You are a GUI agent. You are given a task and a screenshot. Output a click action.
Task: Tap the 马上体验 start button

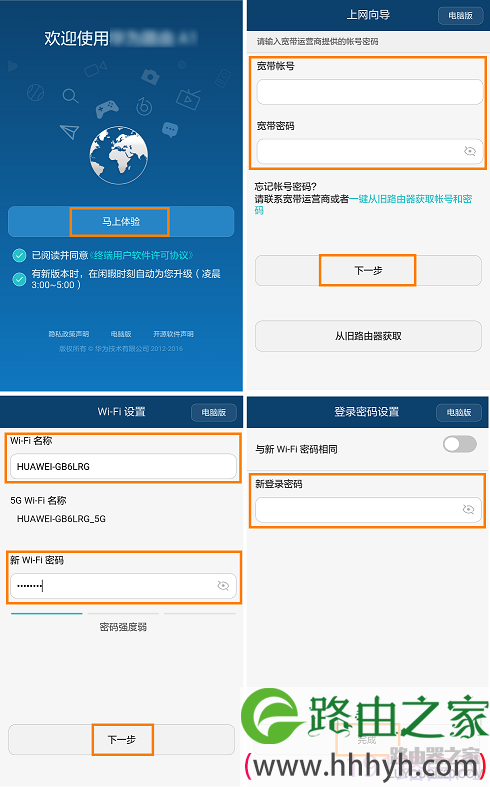121,221
